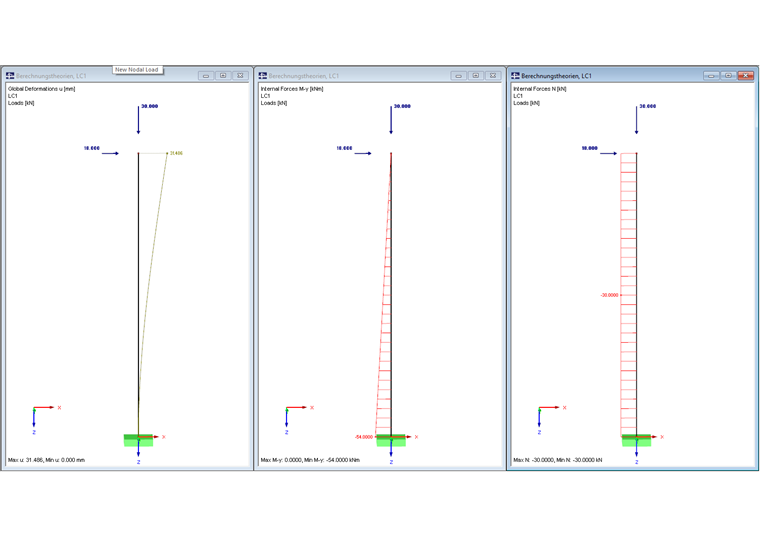Click the 10.000 horizontal load in Internal Forces N window
The width and height of the screenshot is (760, 538).
(589, 148)
